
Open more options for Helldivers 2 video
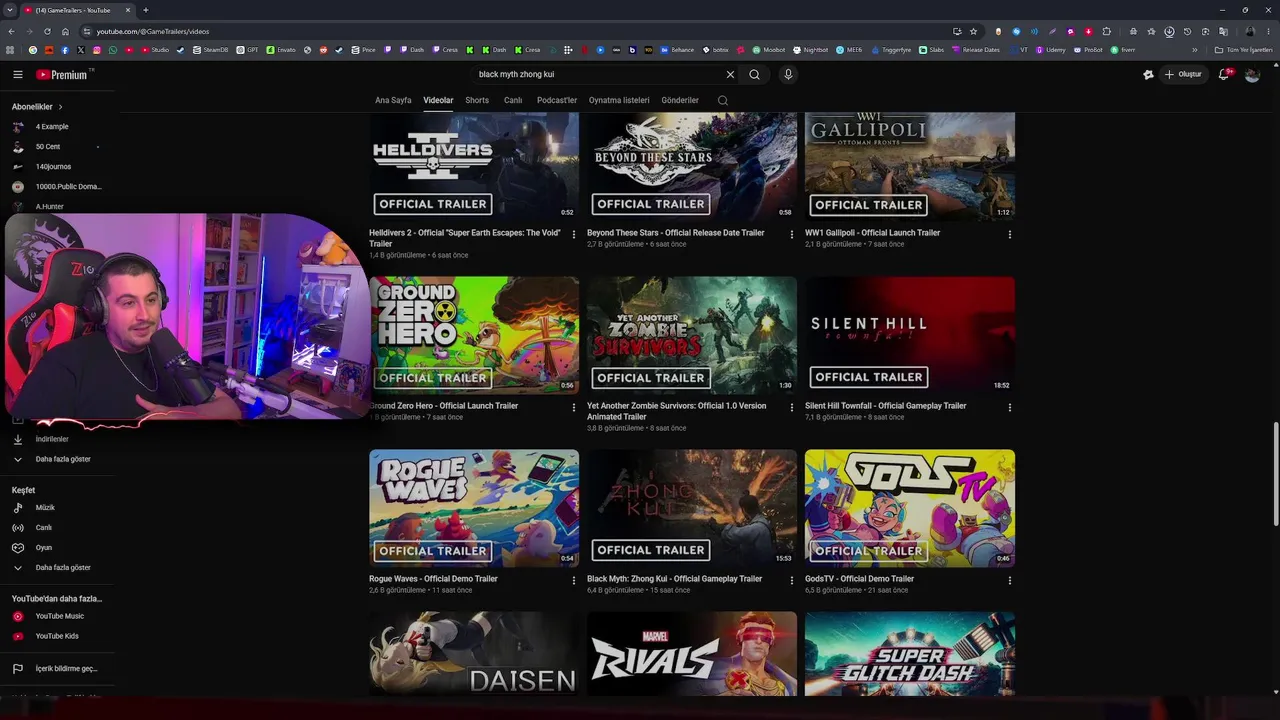(574, 235)
